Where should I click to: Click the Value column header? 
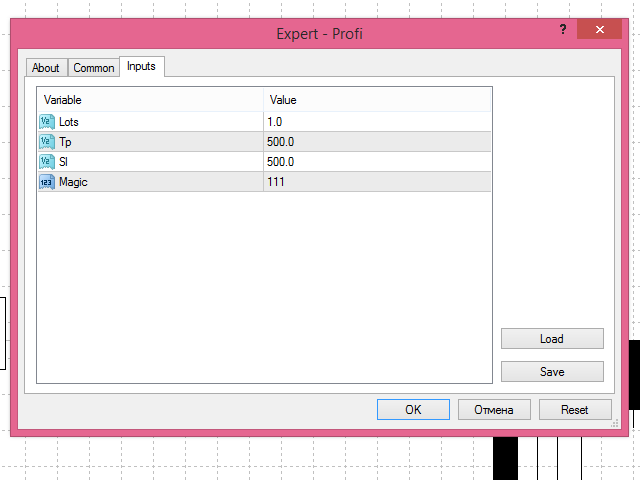377,100
